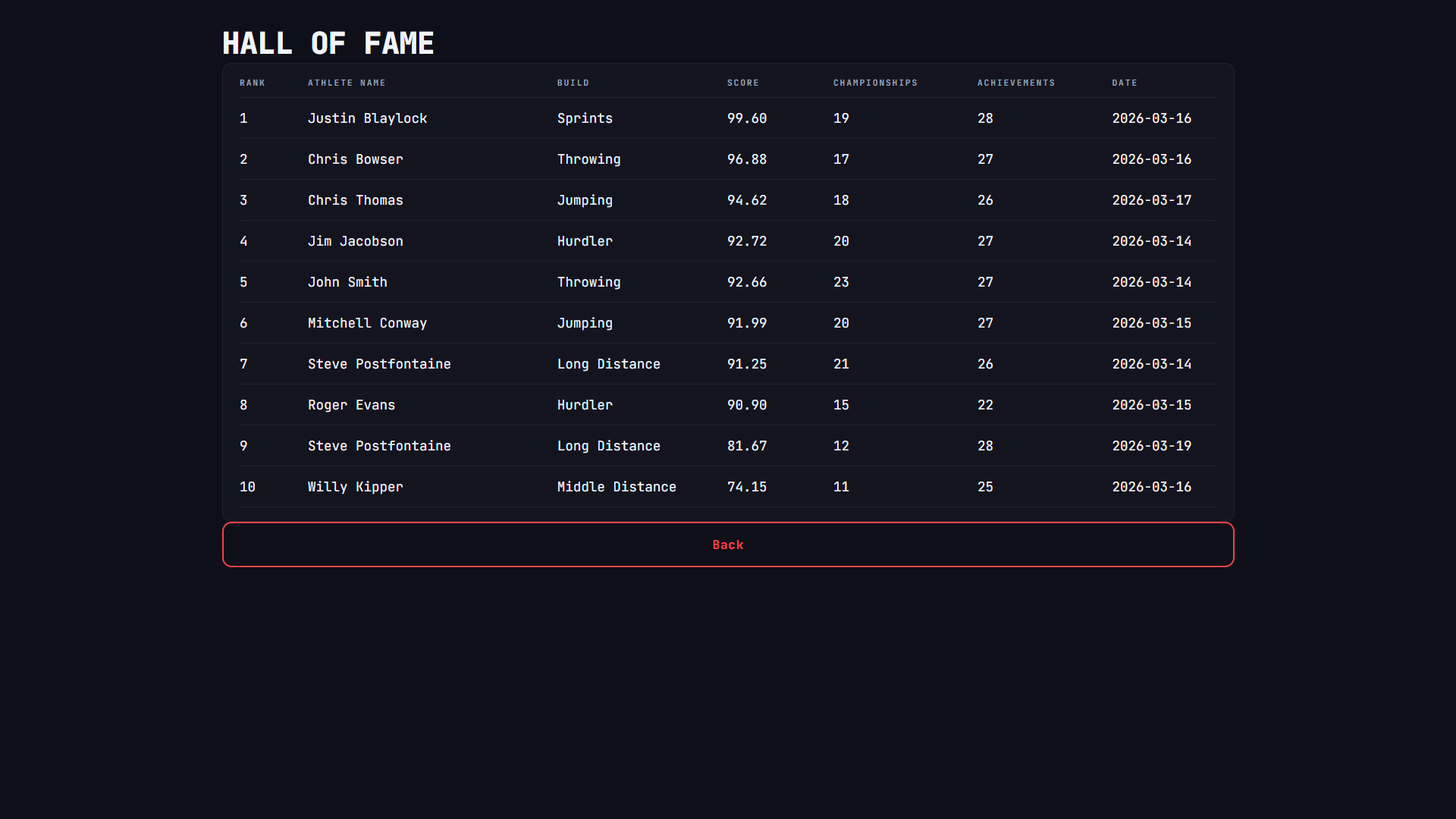The width and height of the screenshot is (1456, 819).
Task: Click championships value 15 for Roger Evans
Action: (x=841, y=405)
